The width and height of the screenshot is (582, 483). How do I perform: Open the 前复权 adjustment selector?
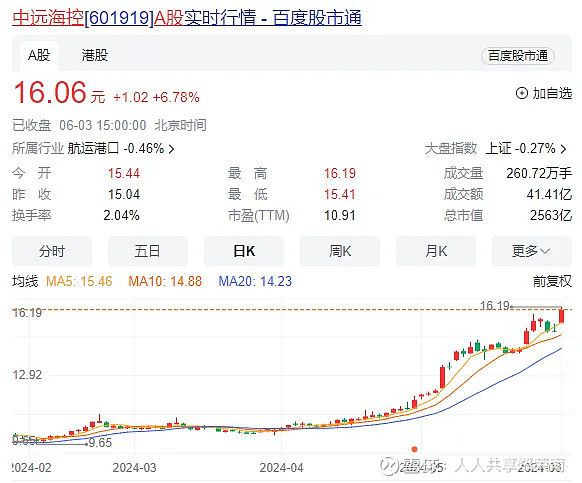coord(552,281)
